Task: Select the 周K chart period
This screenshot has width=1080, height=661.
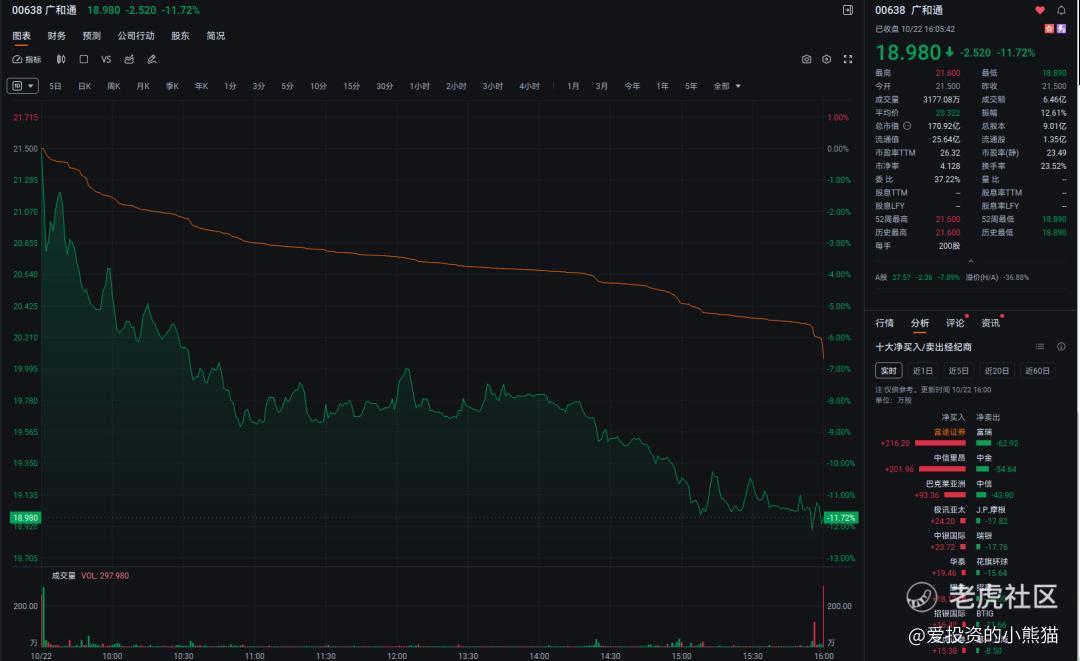Action: point(114,86)
